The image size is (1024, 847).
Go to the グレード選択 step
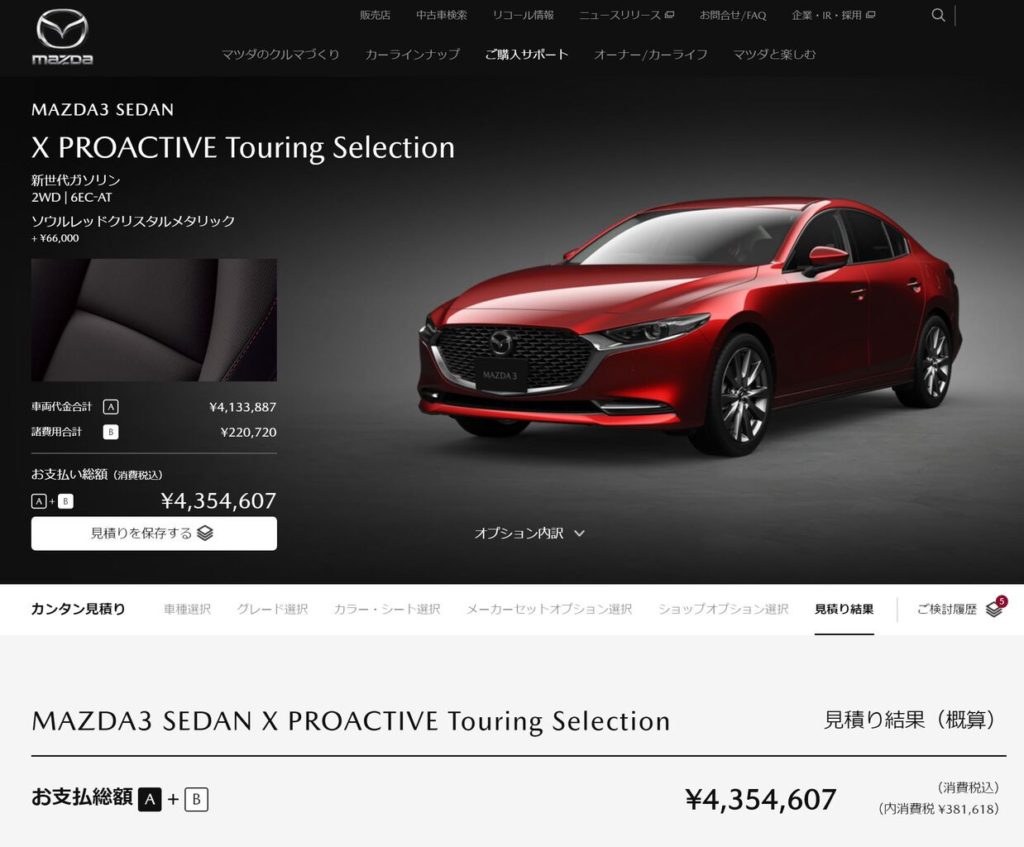coord(272,609)
